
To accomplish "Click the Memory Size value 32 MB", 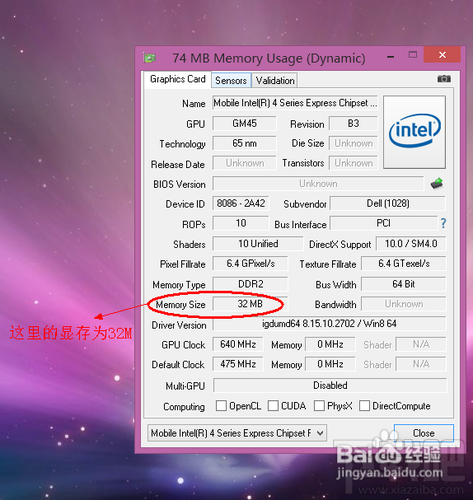I will pyautogui.click(x=250, y=304).
